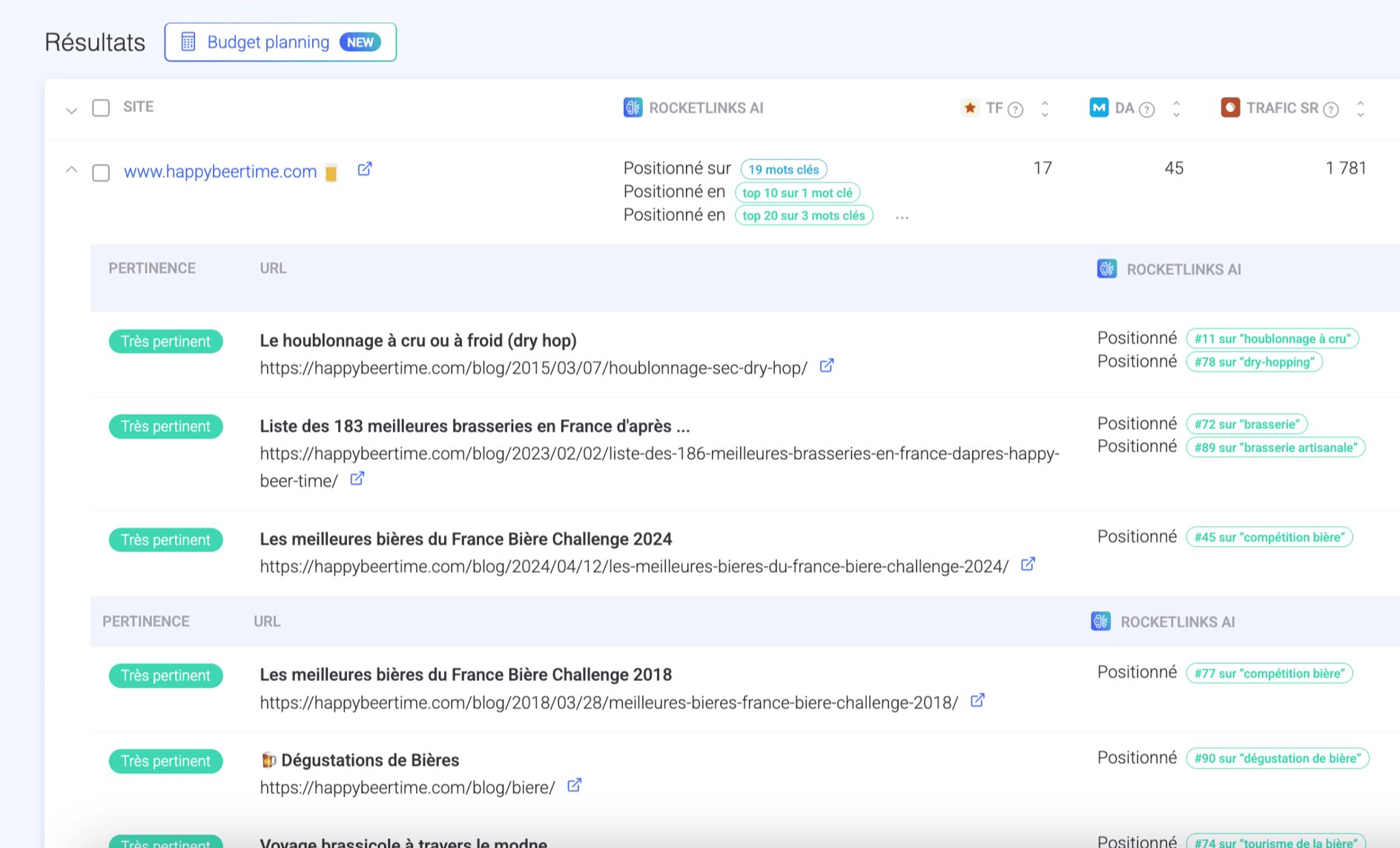This screenshot has width=1400, height=848.
Task: Click second sub-table Rocketlinks AI brain icon
Action: pyautogui.click(x=1101, y=621)
